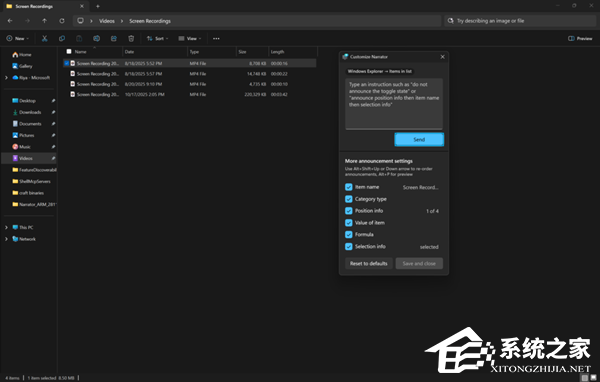Screen dimensions: 600x382
Task: Click the PC monitor icon in address bar
Action: click(80, 21)
